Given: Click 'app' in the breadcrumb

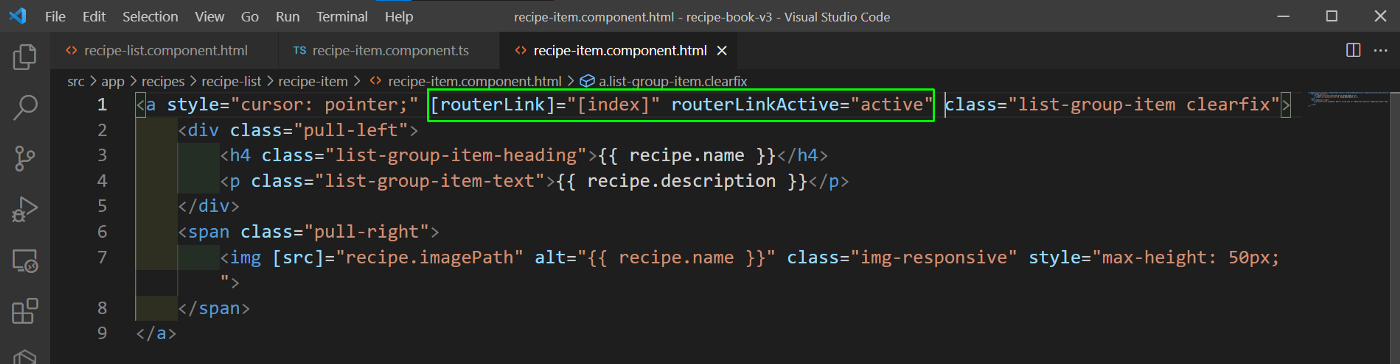Looking at the screenshot, I should pos(113,81).
